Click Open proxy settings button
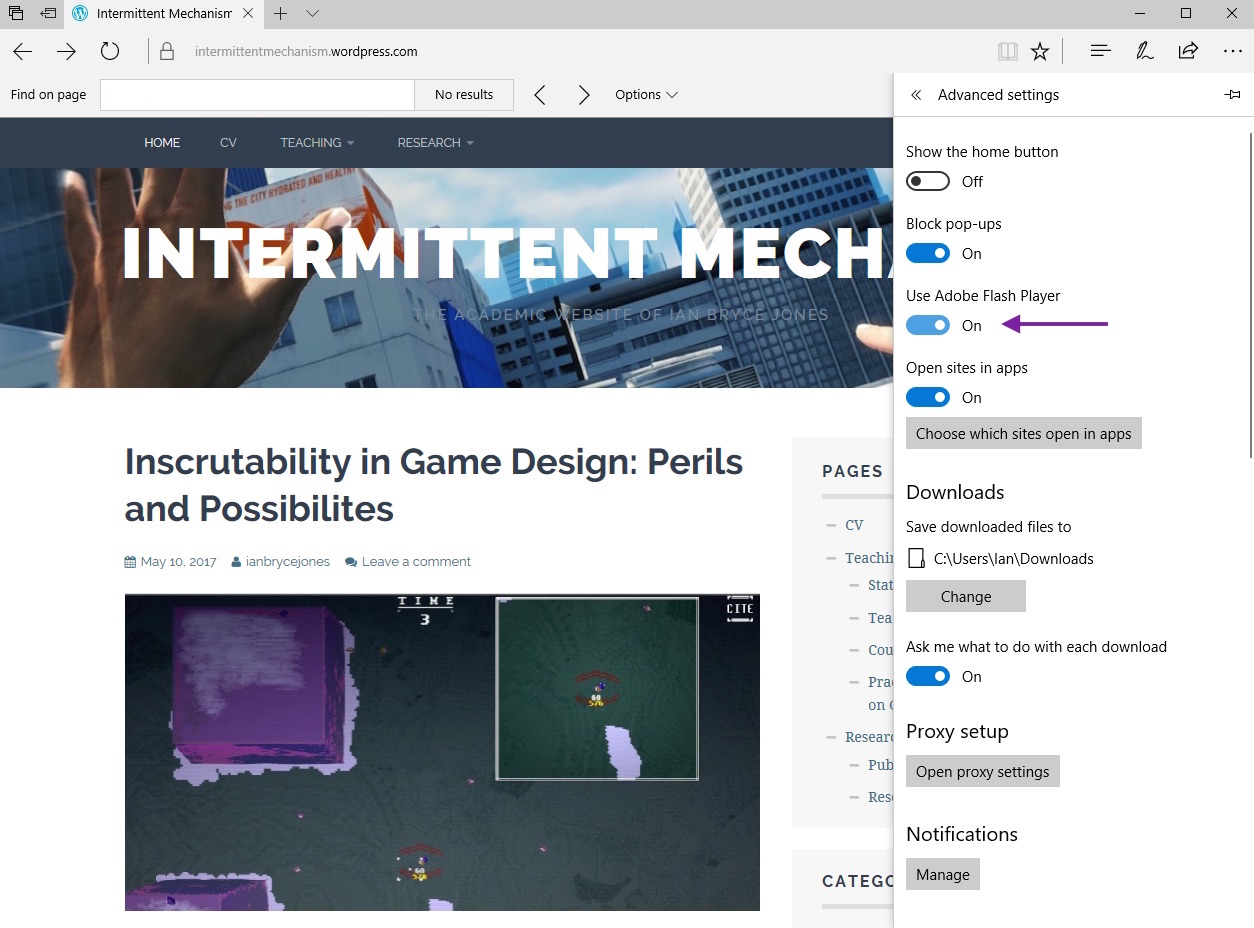 tap(982, 772)
